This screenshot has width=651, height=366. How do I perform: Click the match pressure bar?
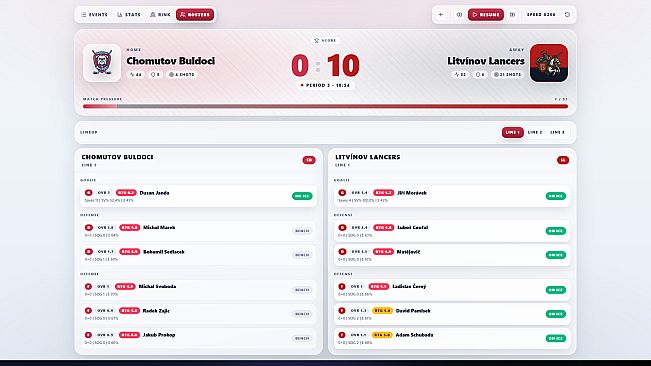pos(325,106)
